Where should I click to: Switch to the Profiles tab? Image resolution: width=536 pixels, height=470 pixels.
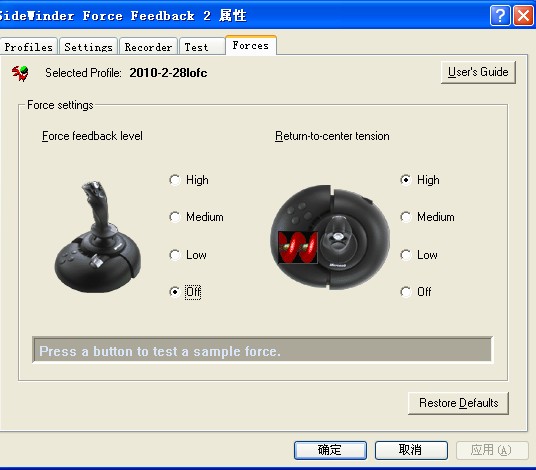[x=29, y=46]
